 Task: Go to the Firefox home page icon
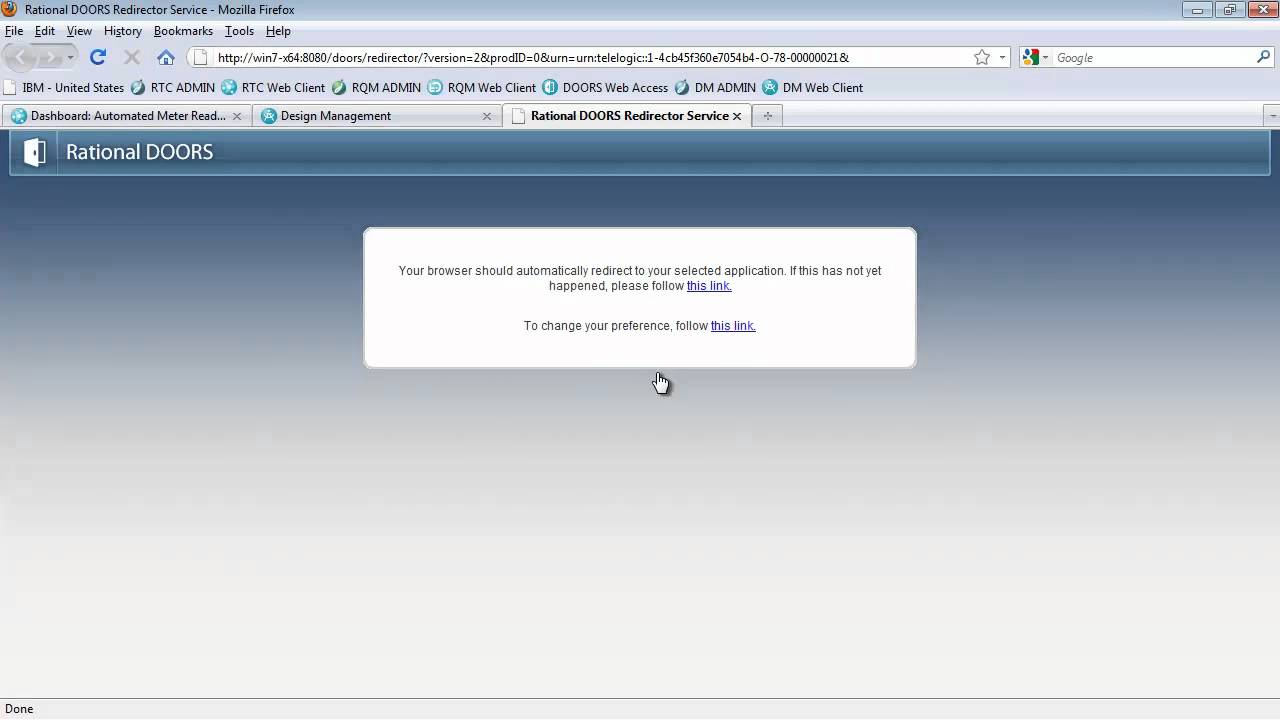click(x=166, y=57)
